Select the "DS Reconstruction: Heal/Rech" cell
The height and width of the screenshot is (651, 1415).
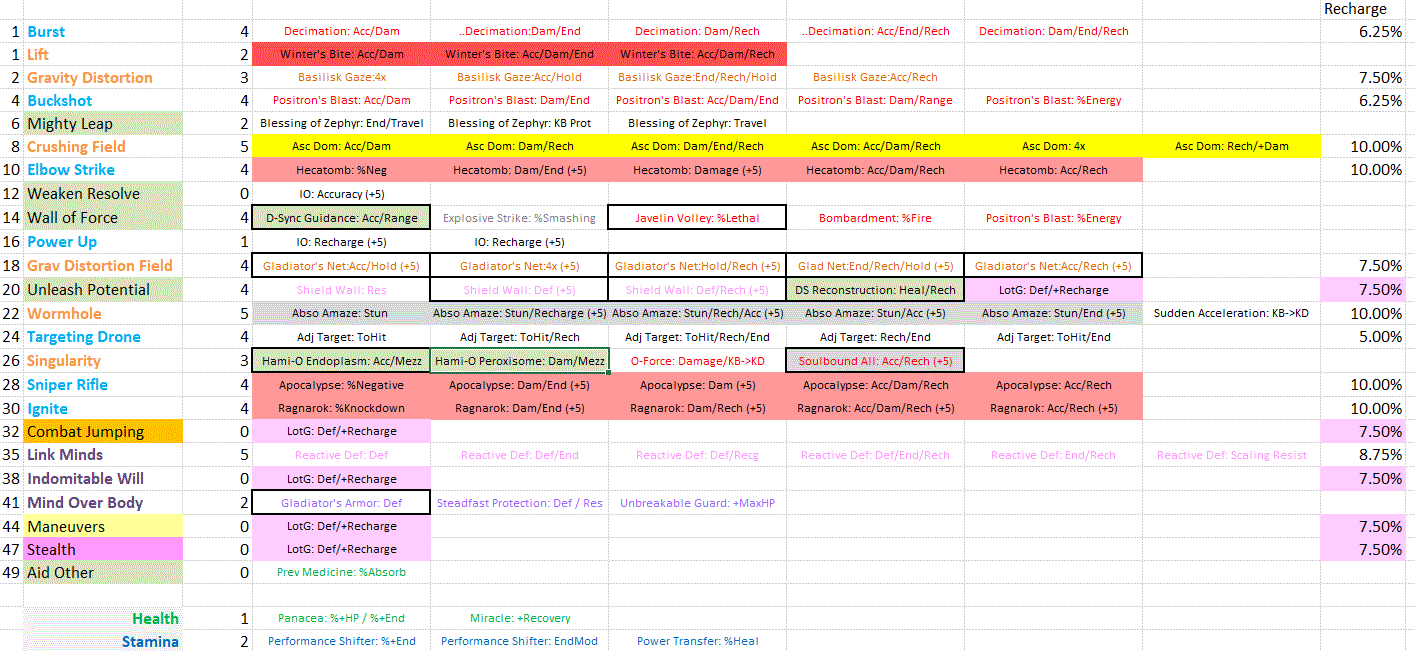tap(875, 290)
